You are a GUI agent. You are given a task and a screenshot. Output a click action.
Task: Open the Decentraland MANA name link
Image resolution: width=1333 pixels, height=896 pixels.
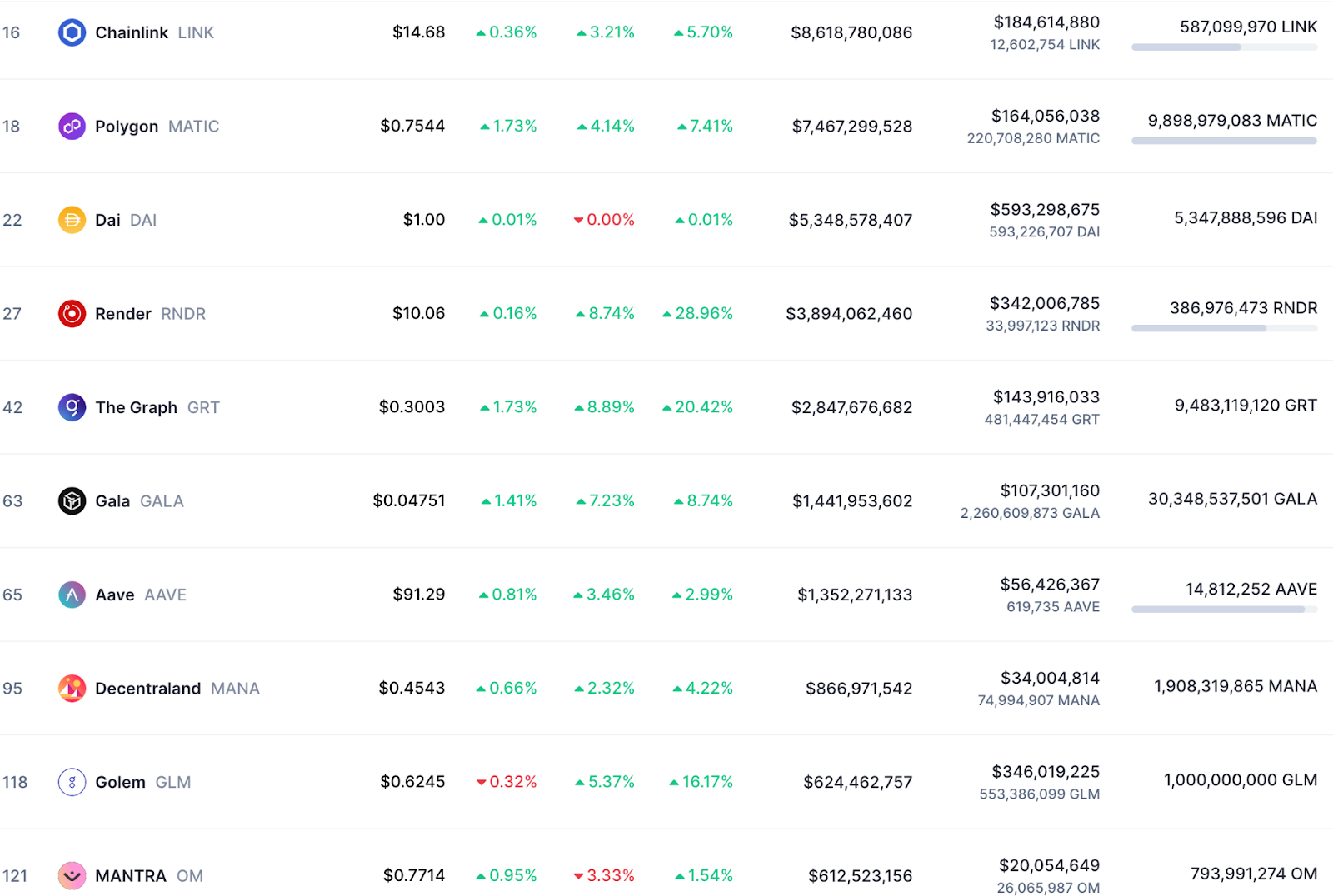click(148, 689)
